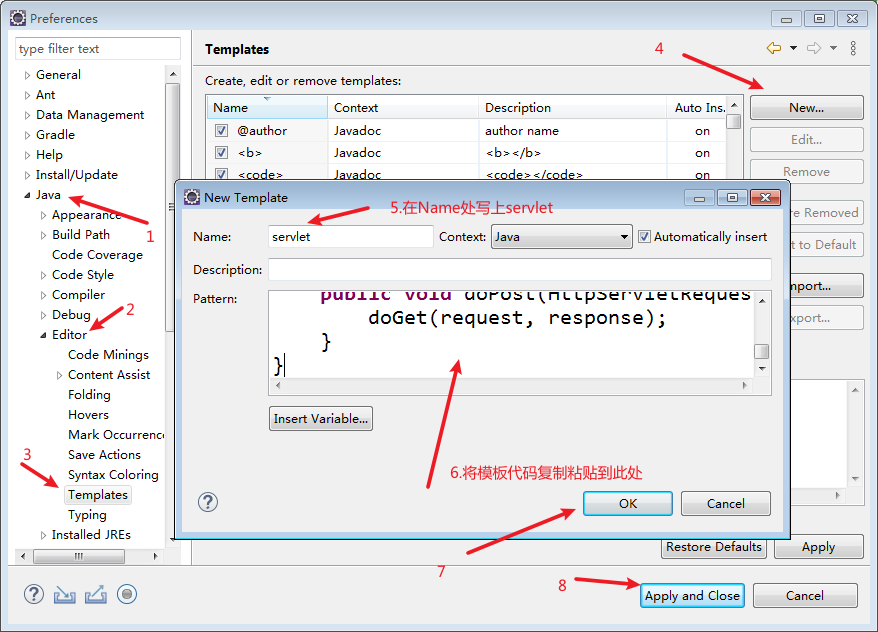The width and height of the screenshot is (878, 632).
Task: Select Templates in preferences tree
Action: point(98,495)
